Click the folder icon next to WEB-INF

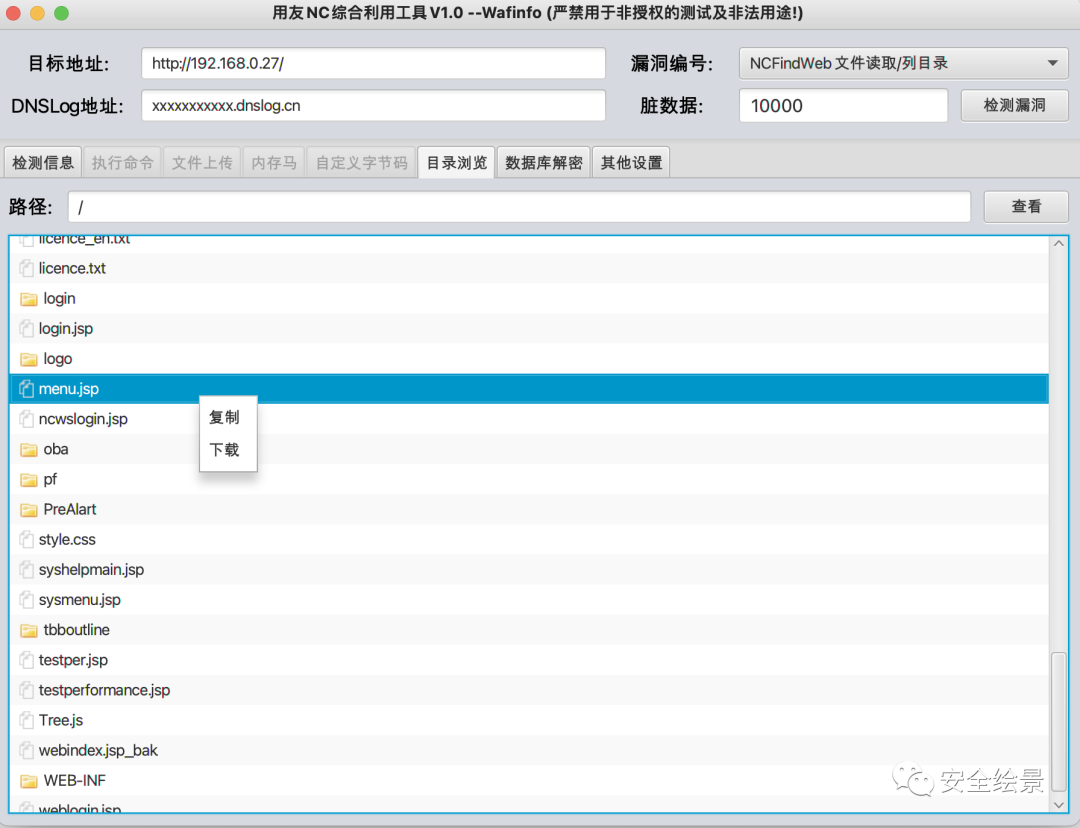click(29, 781)
